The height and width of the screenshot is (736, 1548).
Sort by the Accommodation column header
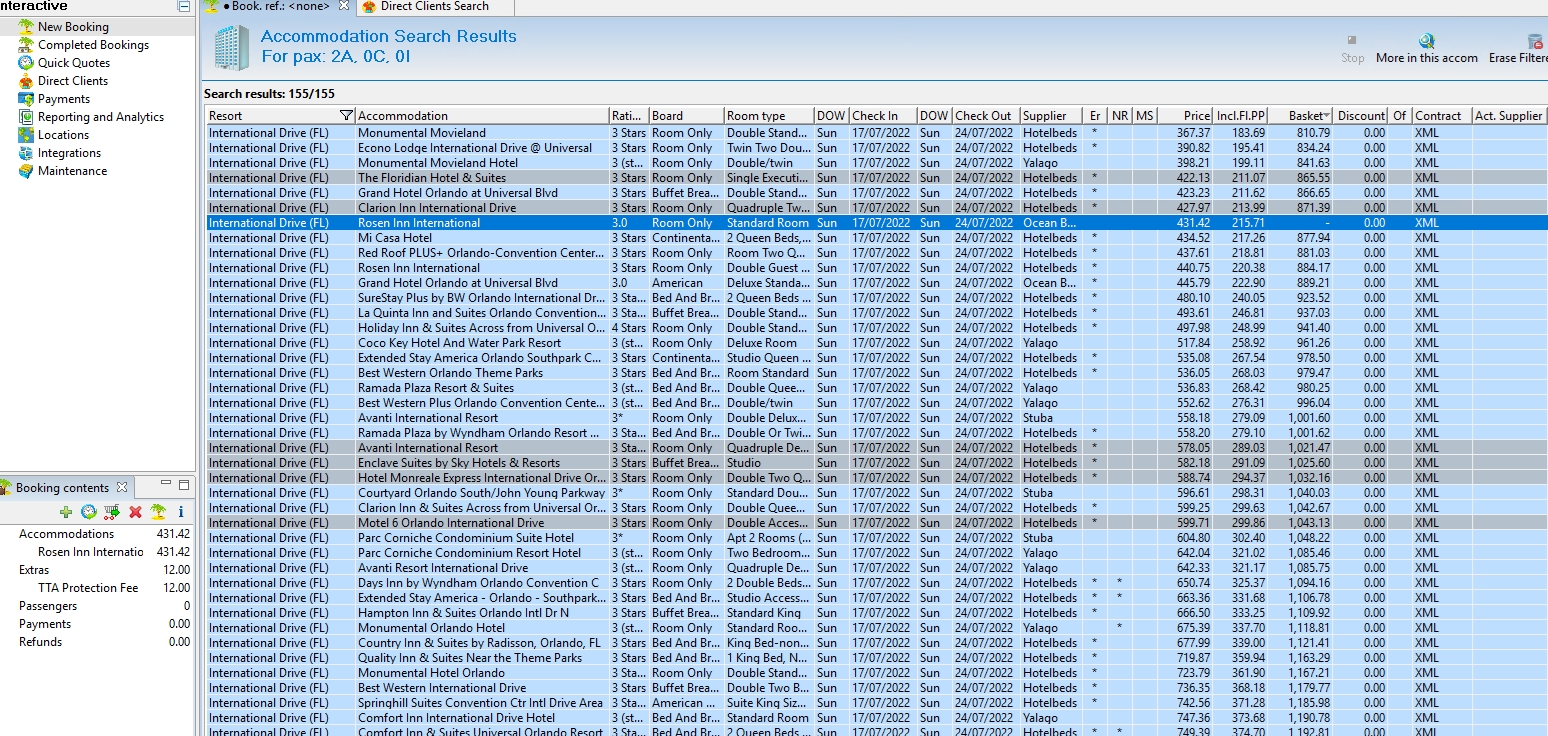pos(482,116)
